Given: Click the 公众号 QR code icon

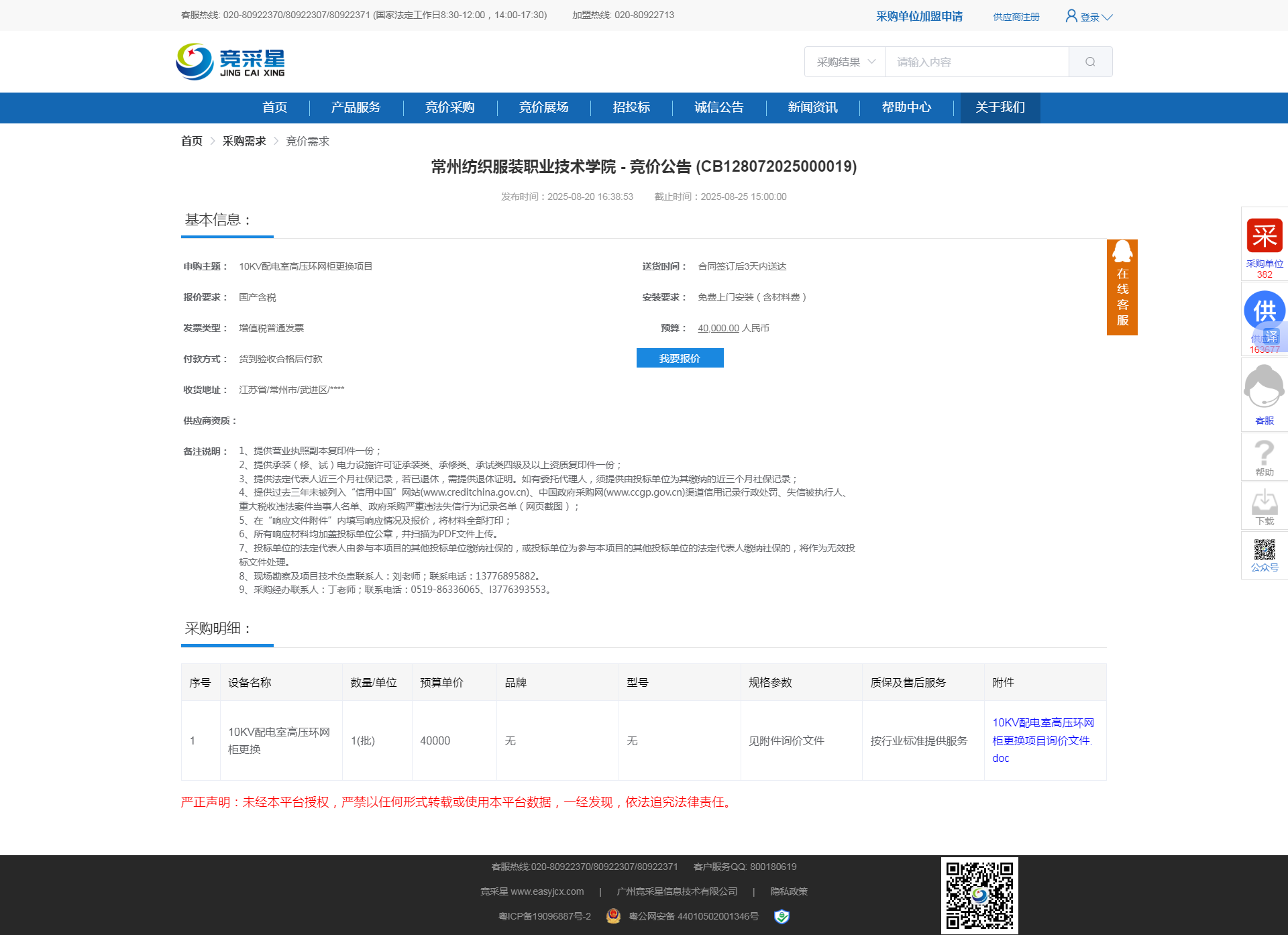Looking at the screenshot, I should coord(1264,551).
